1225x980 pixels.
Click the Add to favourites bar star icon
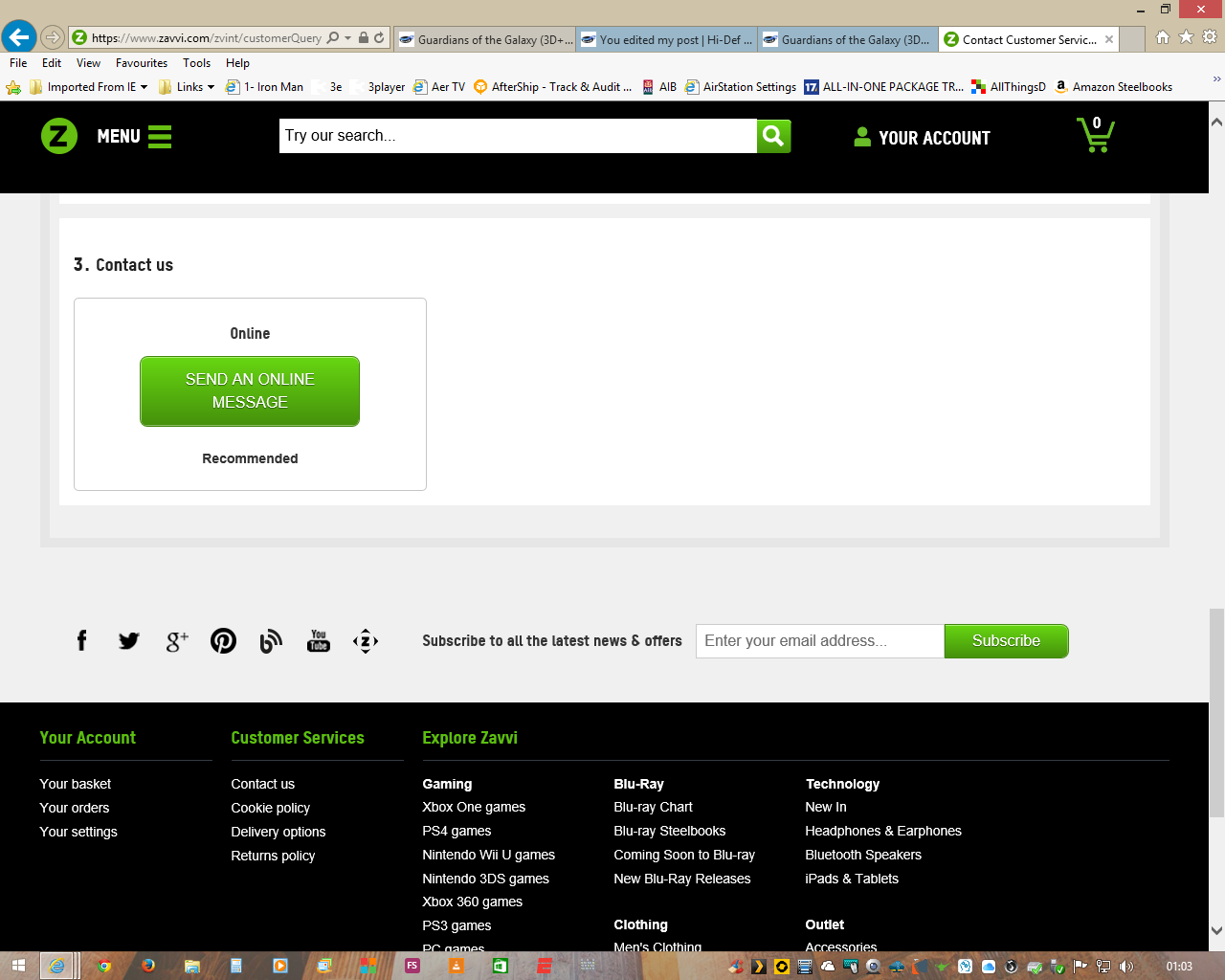pos(13,87)
